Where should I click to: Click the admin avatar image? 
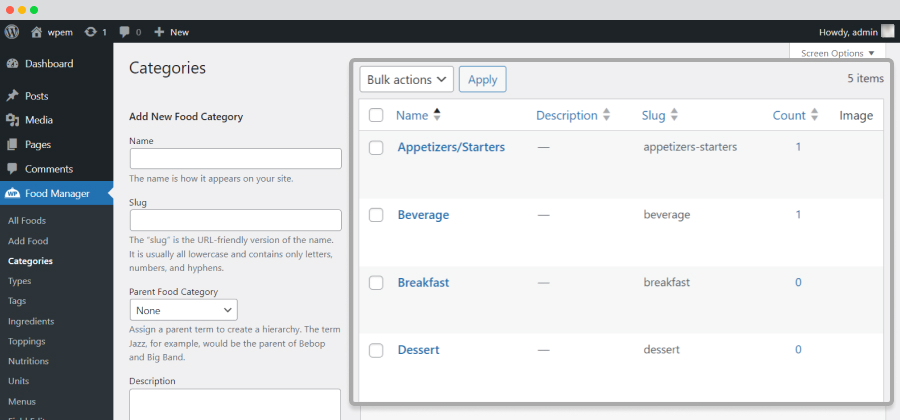coord(888,32)
